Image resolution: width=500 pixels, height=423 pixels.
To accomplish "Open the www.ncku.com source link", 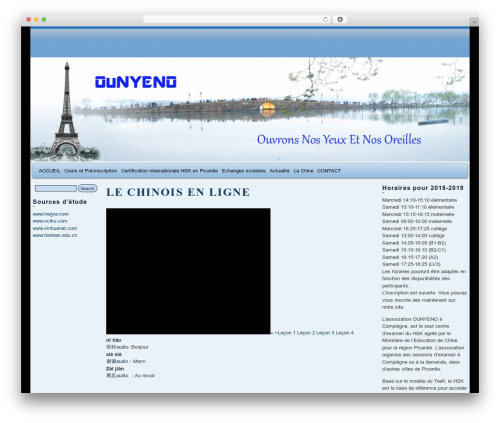I will point(50,221).
